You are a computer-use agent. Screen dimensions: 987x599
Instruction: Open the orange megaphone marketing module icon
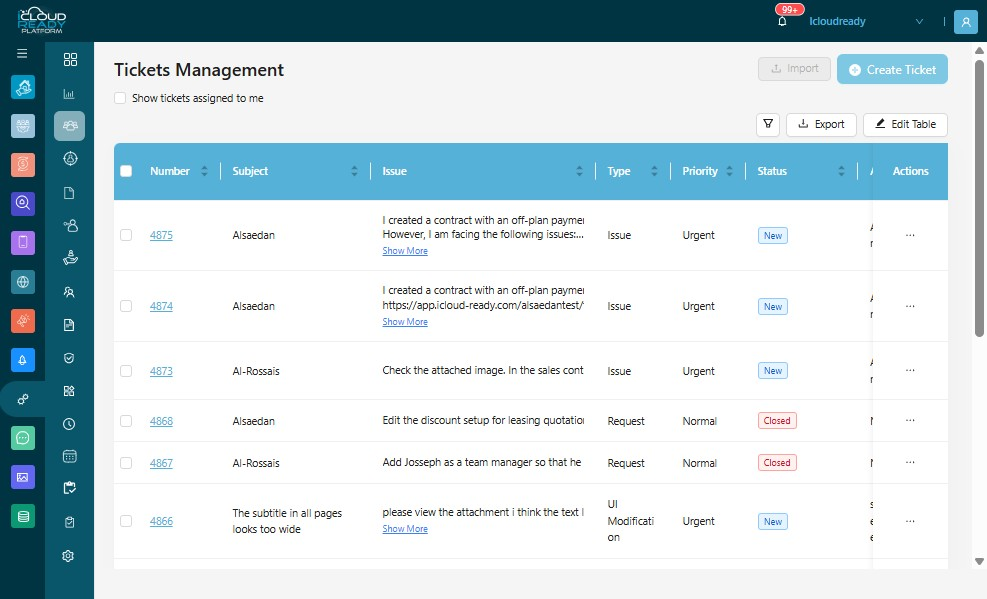pyautogui.click(x=23, y=321)
